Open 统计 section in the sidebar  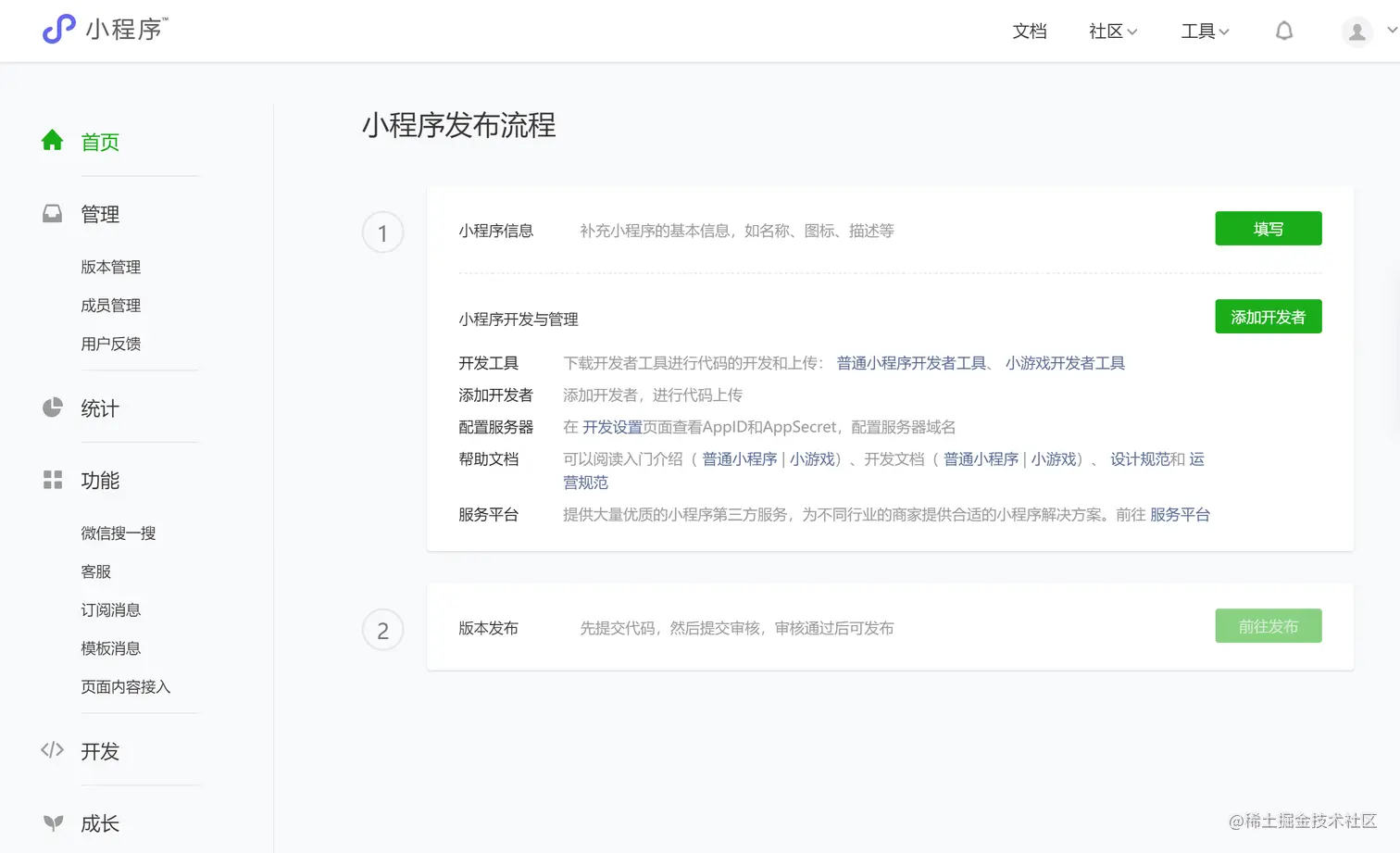pyautogui.click(x=100, y=408)
